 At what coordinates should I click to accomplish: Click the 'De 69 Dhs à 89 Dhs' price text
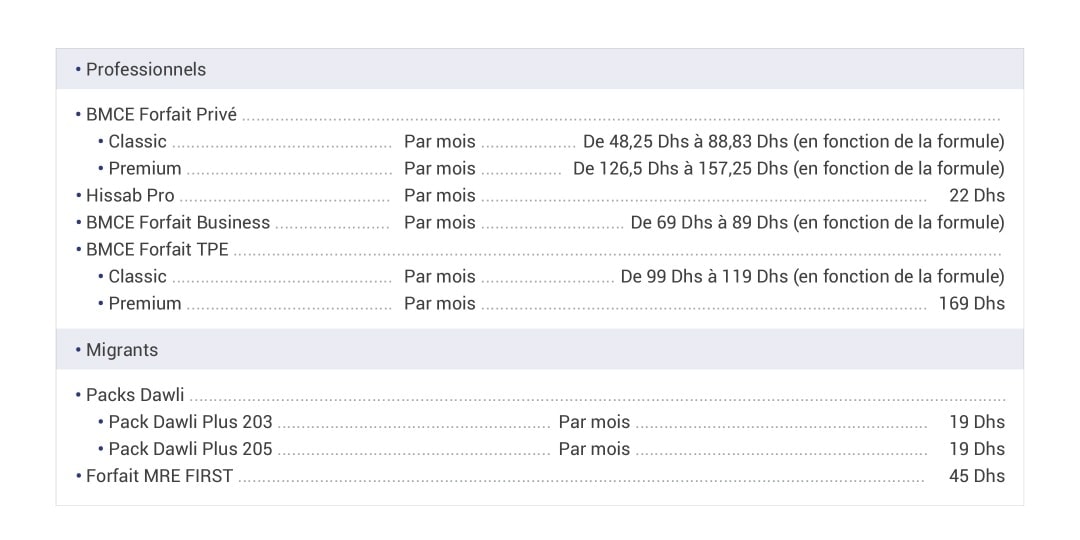pos(709,222)
